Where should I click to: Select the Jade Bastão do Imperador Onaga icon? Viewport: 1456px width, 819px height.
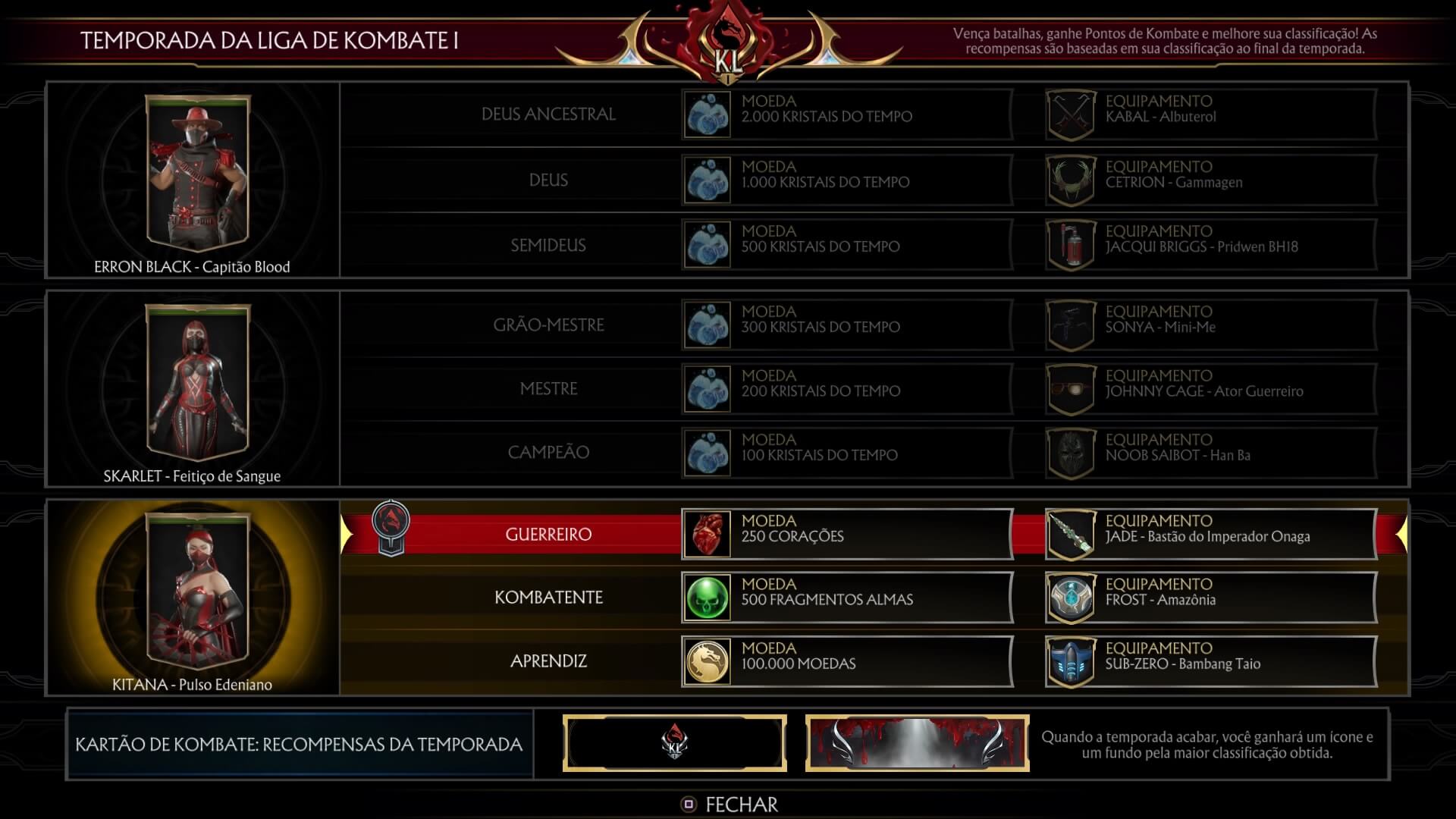pyautogui.click(x=1071, y=534)
